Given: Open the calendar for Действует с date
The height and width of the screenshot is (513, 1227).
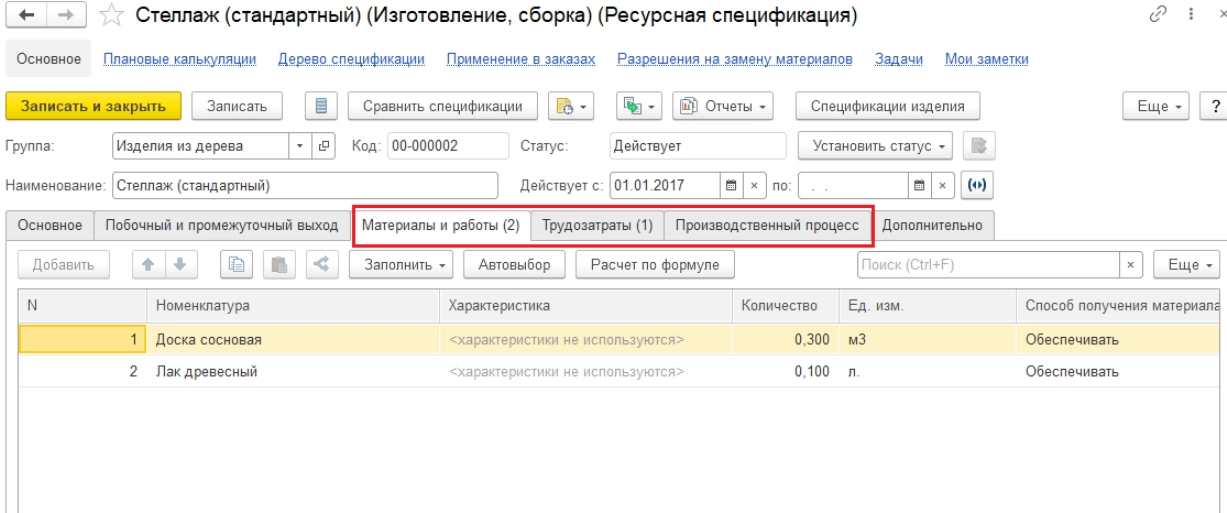Looking at the screenshot, I should point(730,185).
